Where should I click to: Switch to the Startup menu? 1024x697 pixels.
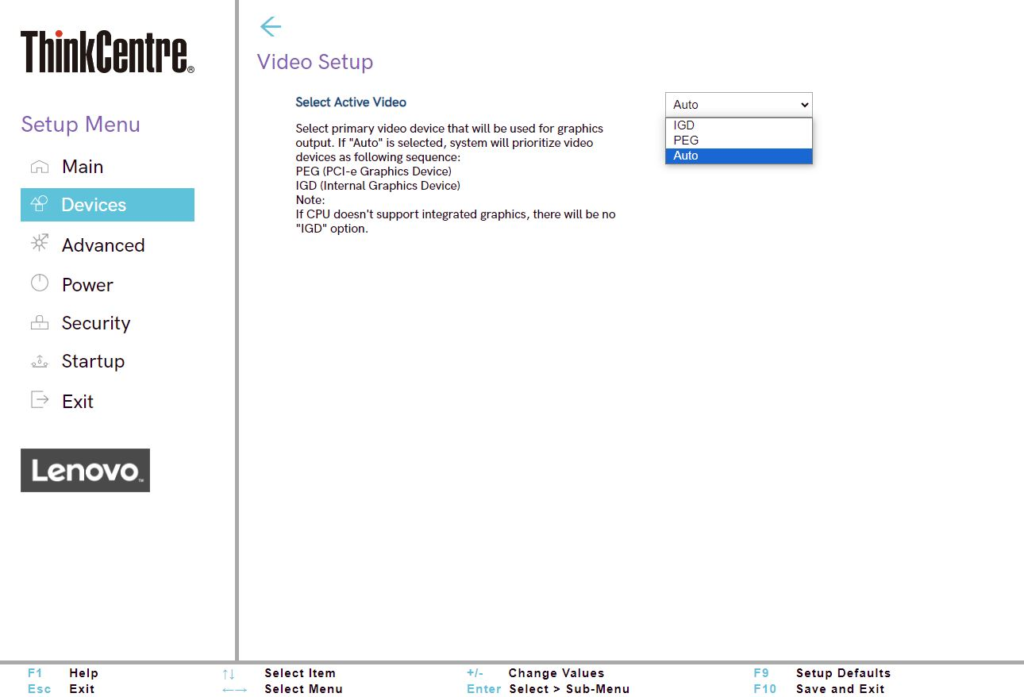coord(93,361)
